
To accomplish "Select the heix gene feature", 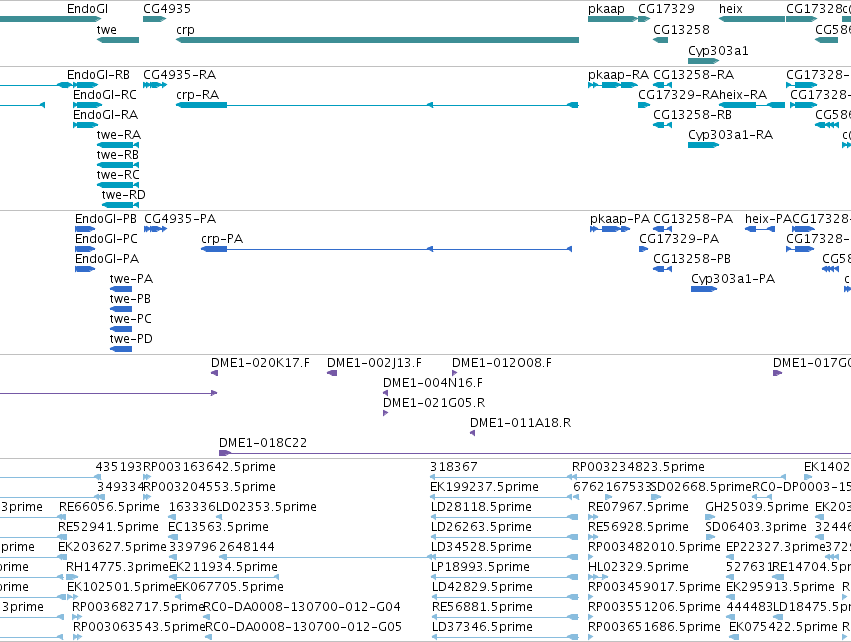I will (x=752, y=19).
